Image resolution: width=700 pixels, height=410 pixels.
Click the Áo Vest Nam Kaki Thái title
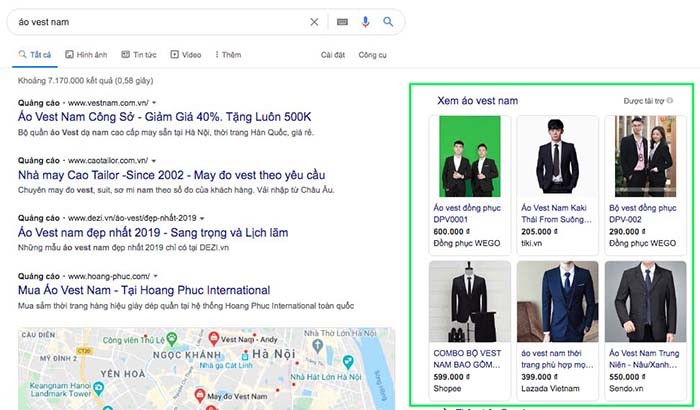tap(556, 213)
